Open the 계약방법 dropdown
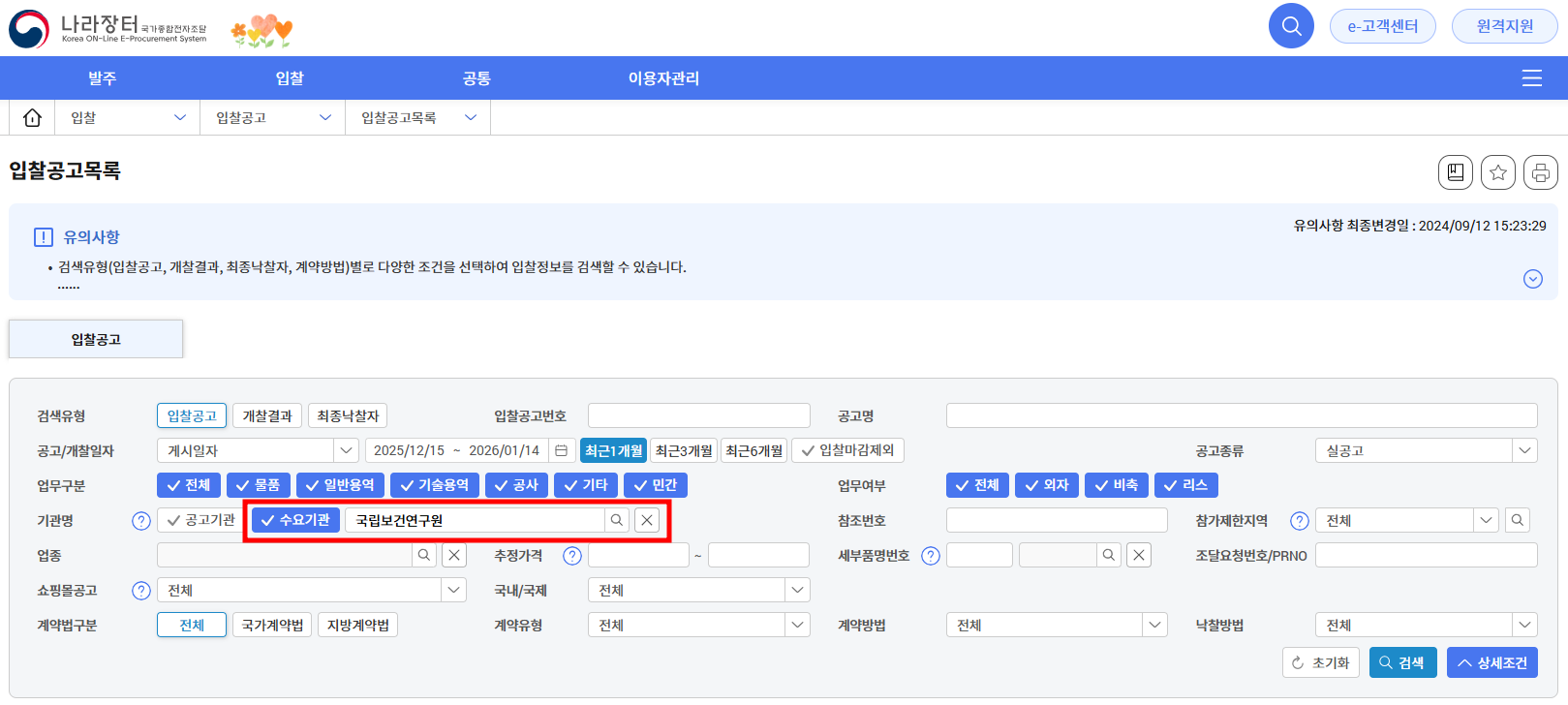The width and height of the screenshot is (1568, 705). (1057, 625)
